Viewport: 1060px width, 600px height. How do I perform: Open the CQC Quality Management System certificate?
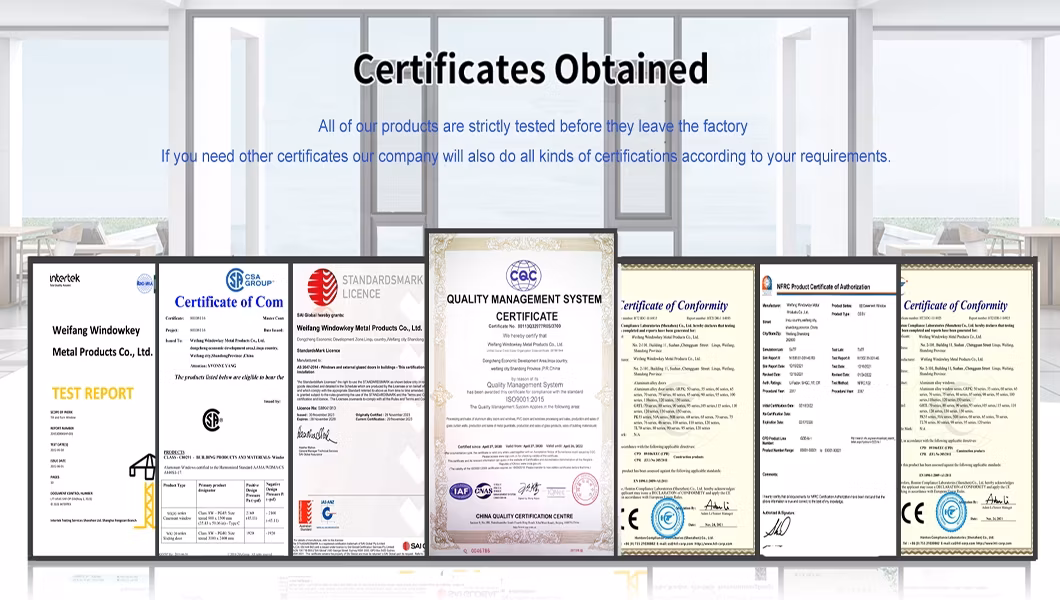pos(522,394)
